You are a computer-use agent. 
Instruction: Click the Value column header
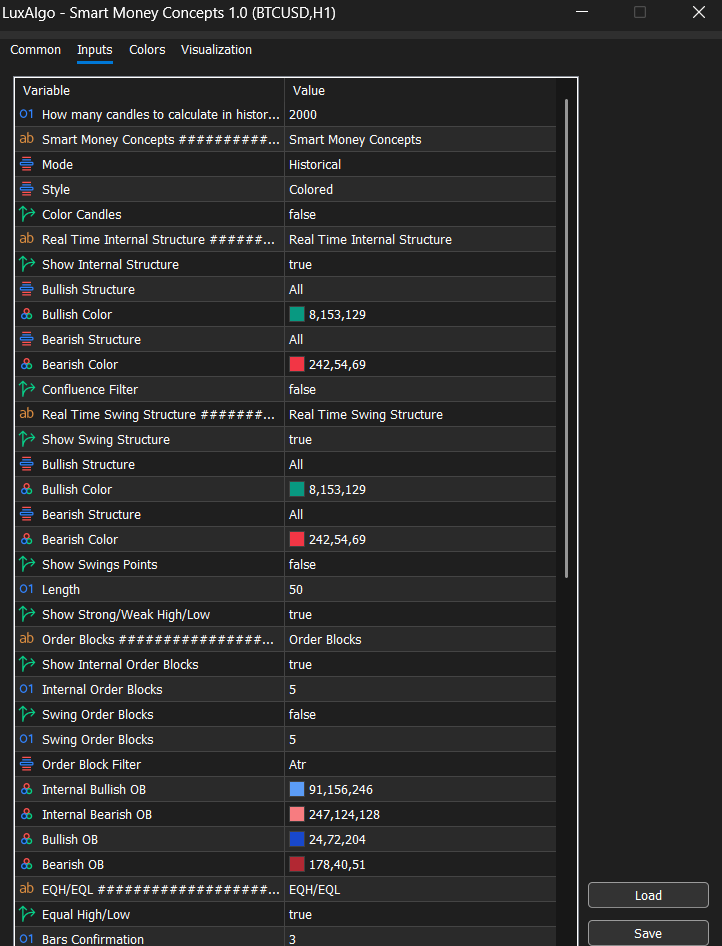pyautogui.click(x=420, y=90)
